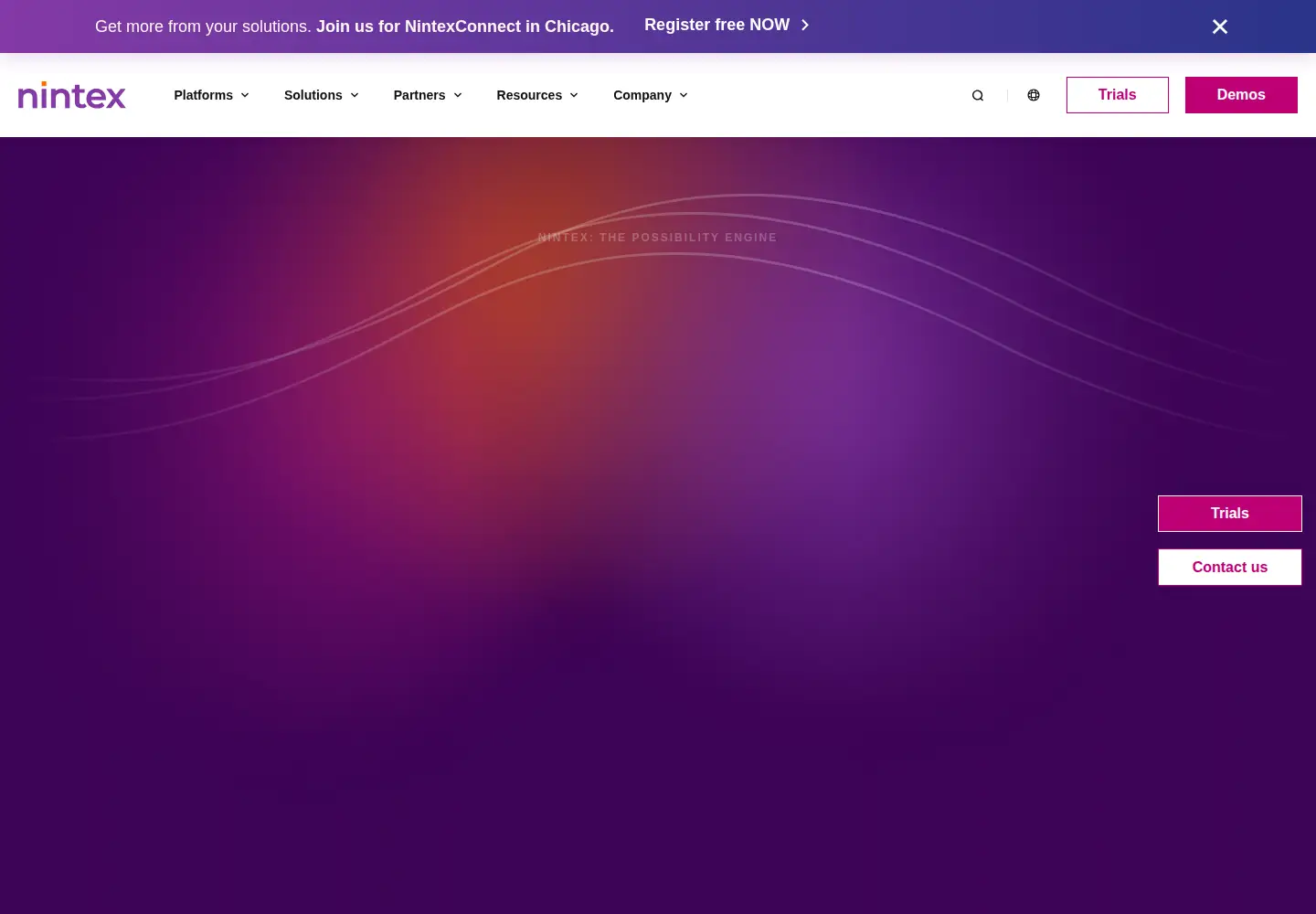Open the search icon in the header

pyautogui.click(x=978, y=95)
